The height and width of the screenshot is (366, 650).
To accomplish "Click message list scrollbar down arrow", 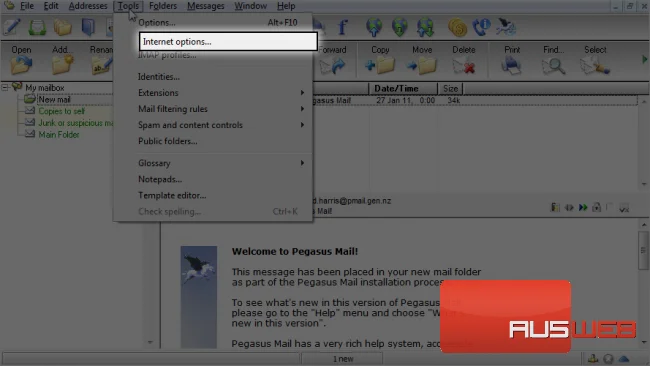I will pos(644,184).
